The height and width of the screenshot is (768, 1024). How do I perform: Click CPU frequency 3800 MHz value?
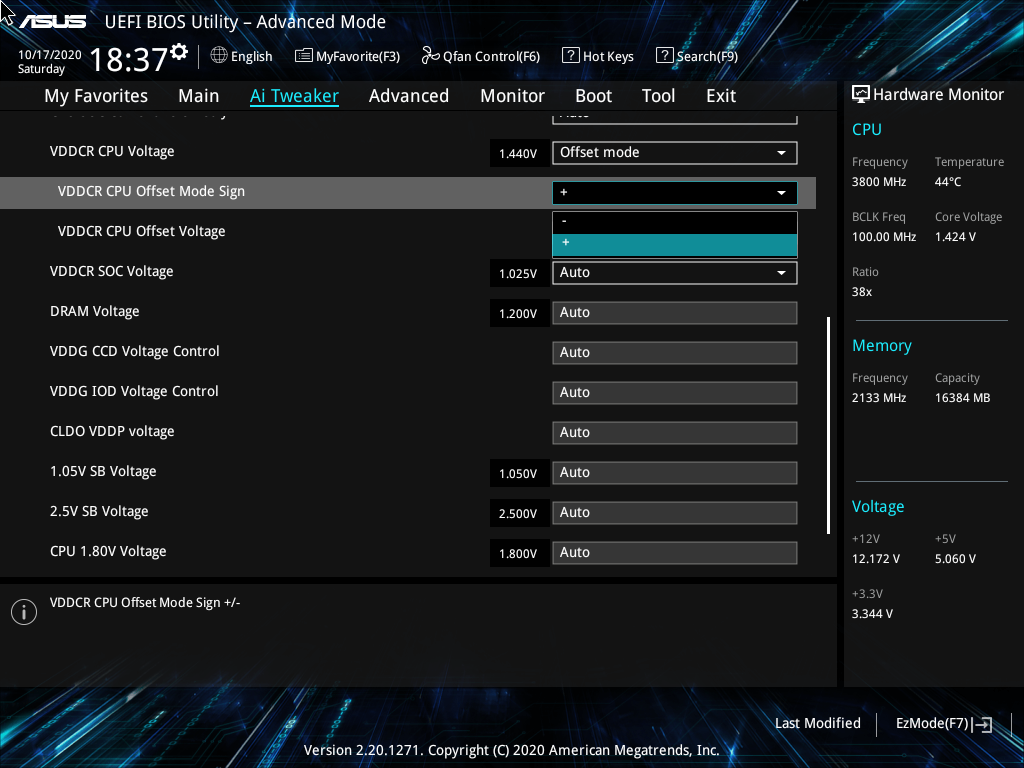tap(879, 182)
